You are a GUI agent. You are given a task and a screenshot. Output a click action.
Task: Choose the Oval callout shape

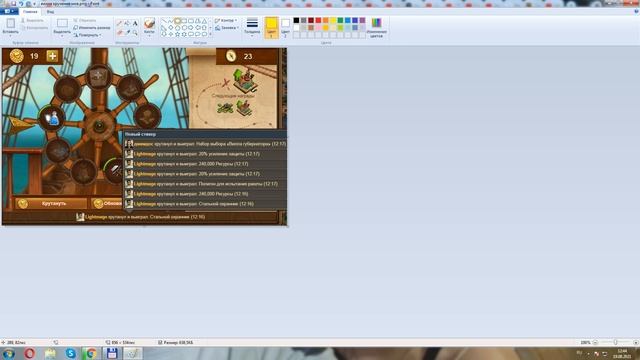pyautogui.click(x=198, y=34)
